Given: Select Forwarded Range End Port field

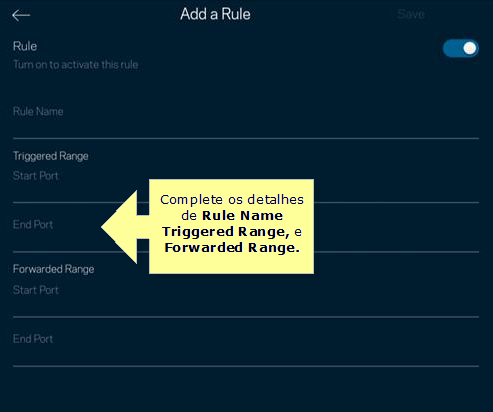Looking at the screenshot, I should pos(246,349).
